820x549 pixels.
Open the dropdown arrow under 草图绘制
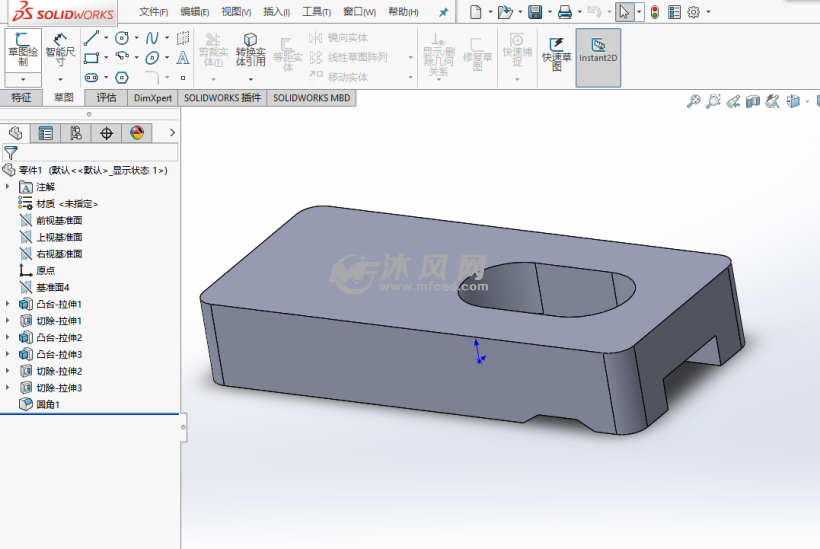pos(22,79)
